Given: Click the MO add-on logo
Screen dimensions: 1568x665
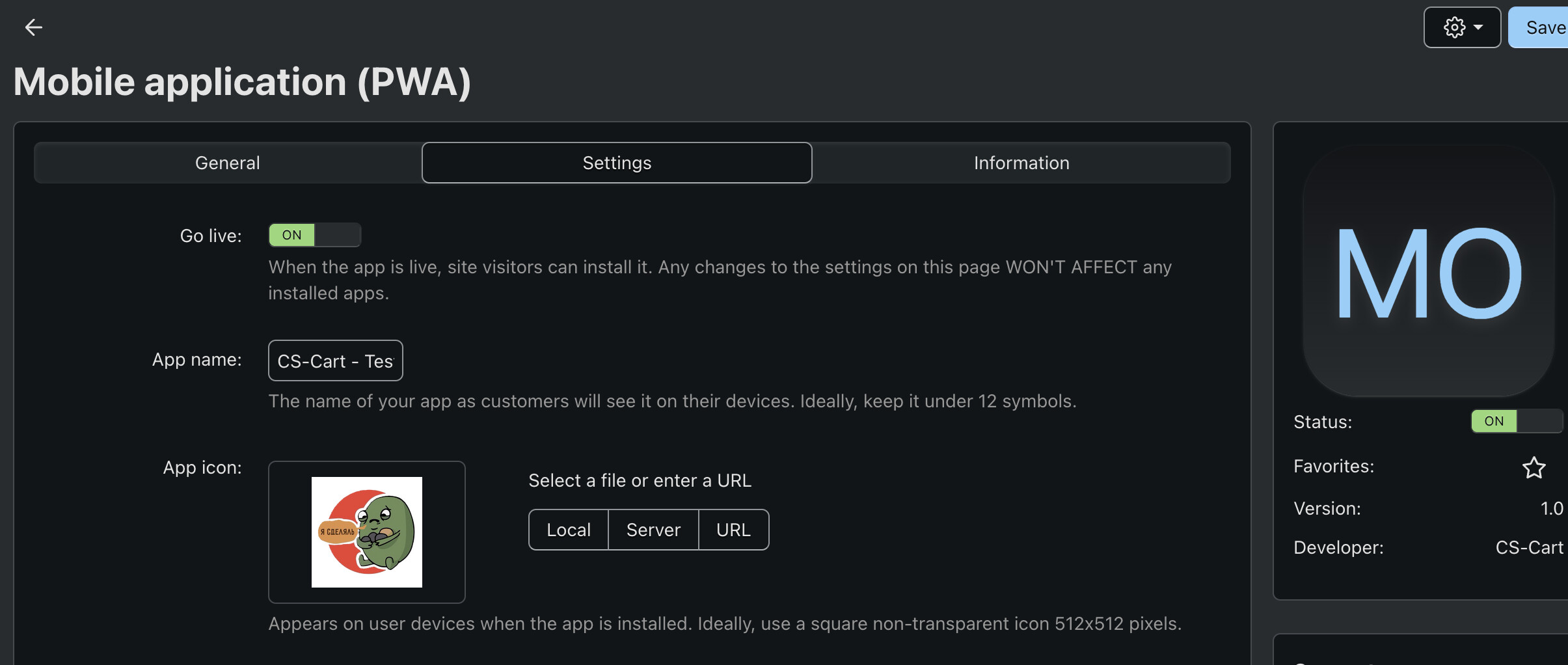Looking at the screenshot, I should pos(1428,272).
